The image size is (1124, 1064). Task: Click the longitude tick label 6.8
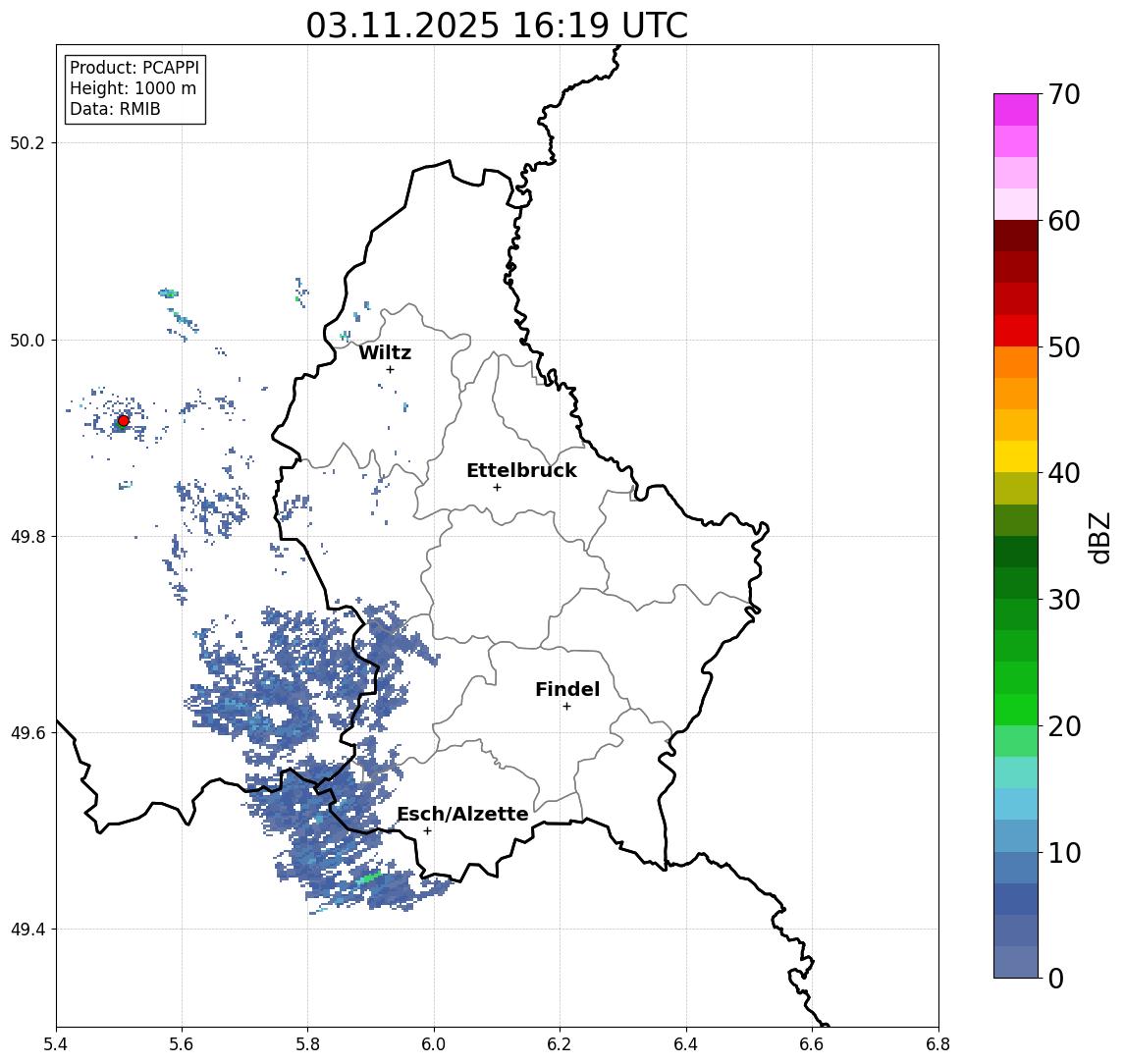pyautogui.click(x=938, y=1044)
